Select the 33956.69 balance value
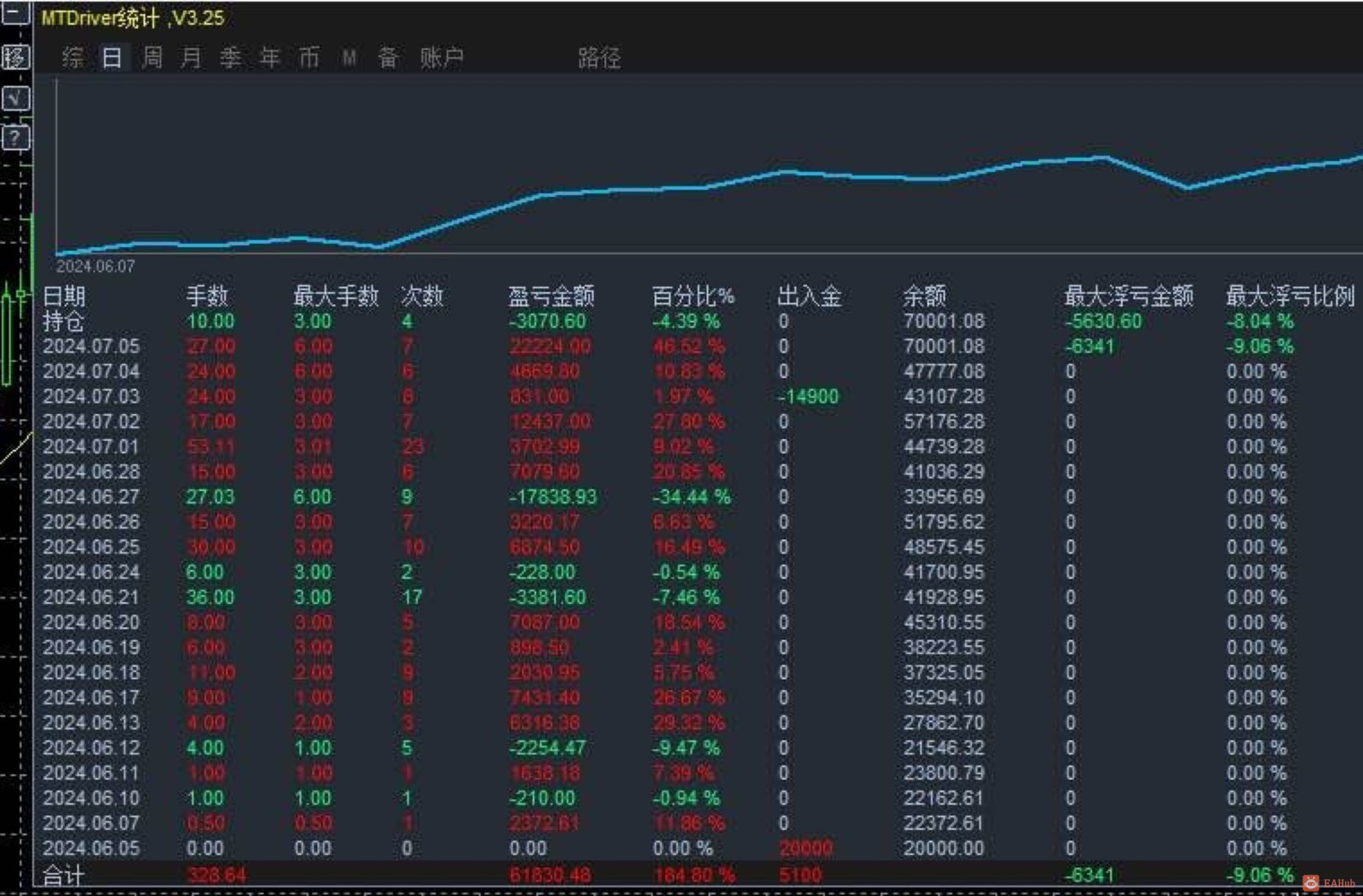 pyautogui.click(x=944, y=497)
